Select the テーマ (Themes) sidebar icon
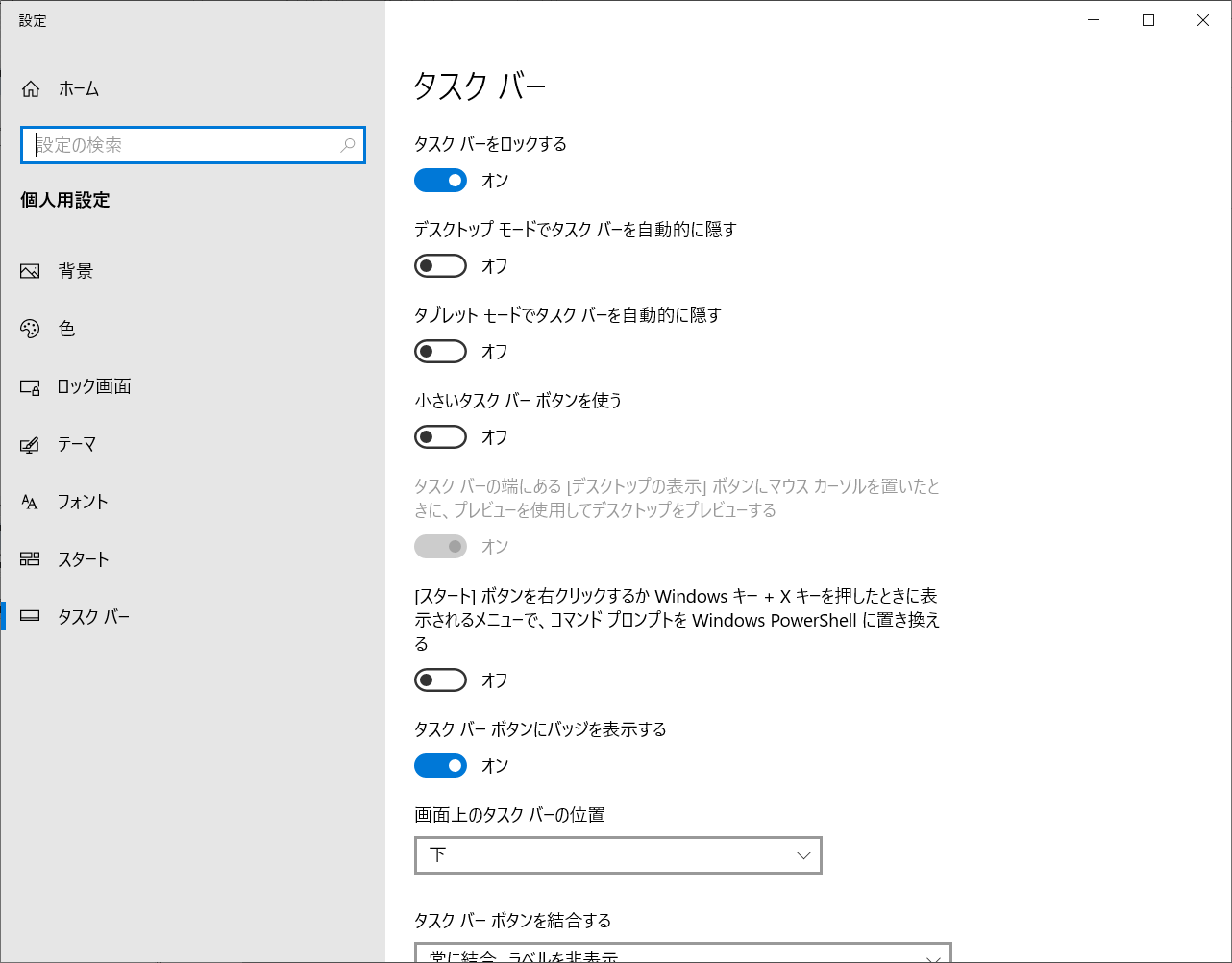Screen dimensions: 1232x963 pyautogui.click(x=31, y=443)
